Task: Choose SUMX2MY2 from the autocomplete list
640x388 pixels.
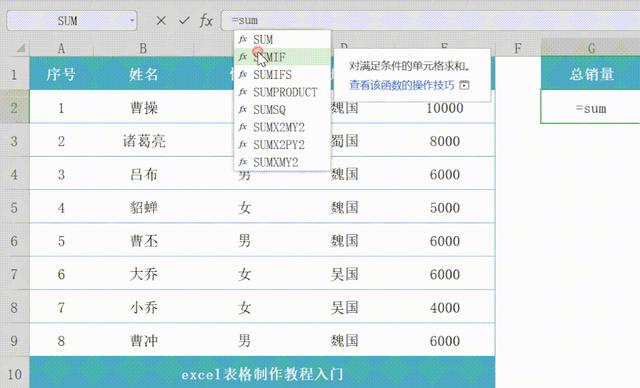Action: point(282,127)
